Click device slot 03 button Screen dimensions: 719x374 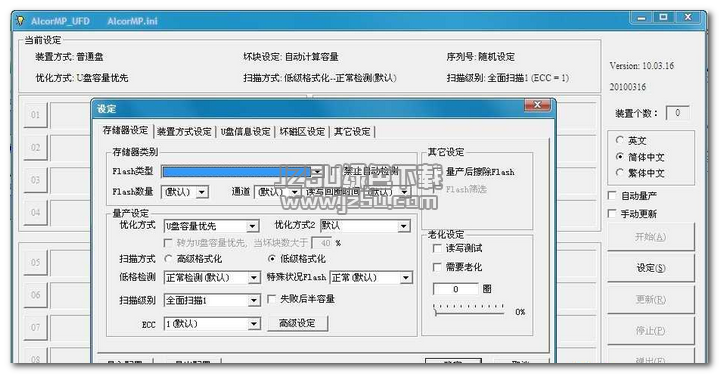35,180
